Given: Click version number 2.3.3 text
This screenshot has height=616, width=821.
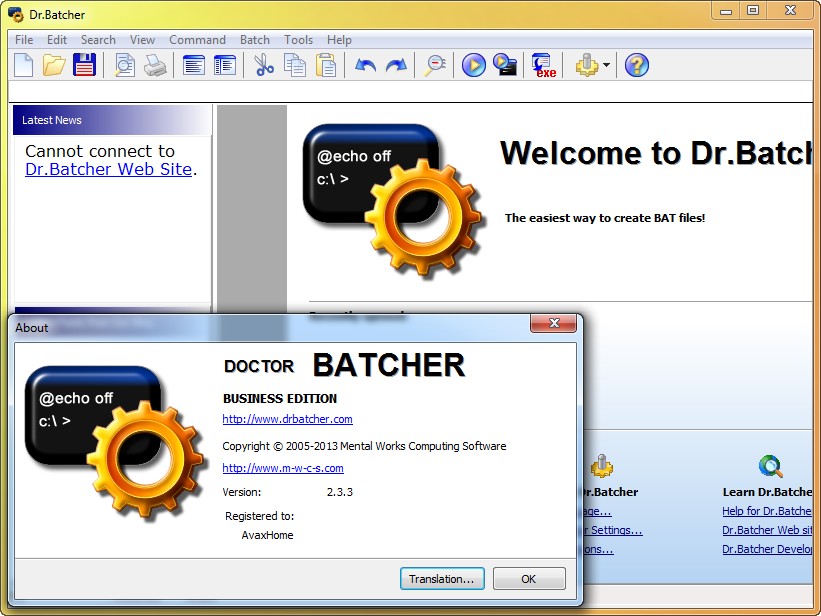Looking at the screenshot, I should pyautogui.click(x=340, y=492).
